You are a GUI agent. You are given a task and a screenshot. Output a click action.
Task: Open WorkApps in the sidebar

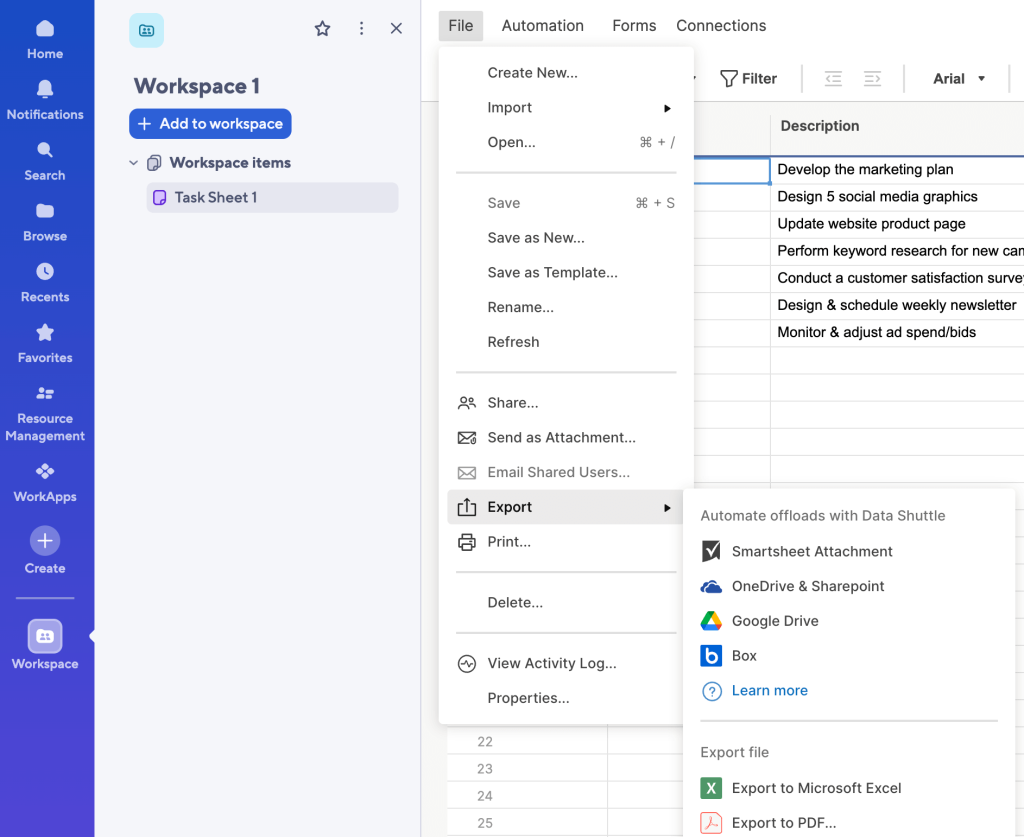pos(44,480)
